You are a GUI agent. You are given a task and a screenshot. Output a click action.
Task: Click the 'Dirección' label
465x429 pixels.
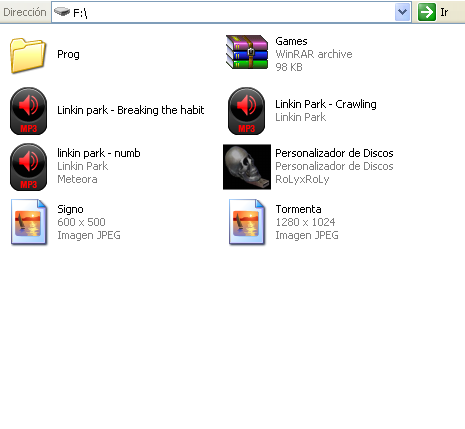[x=25, y=12]
